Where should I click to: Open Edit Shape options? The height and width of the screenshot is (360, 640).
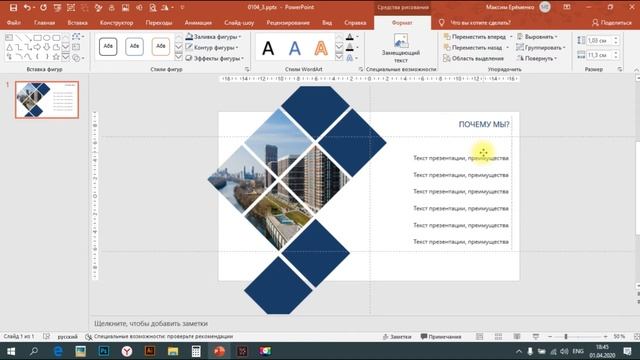[x=77, y=37]
